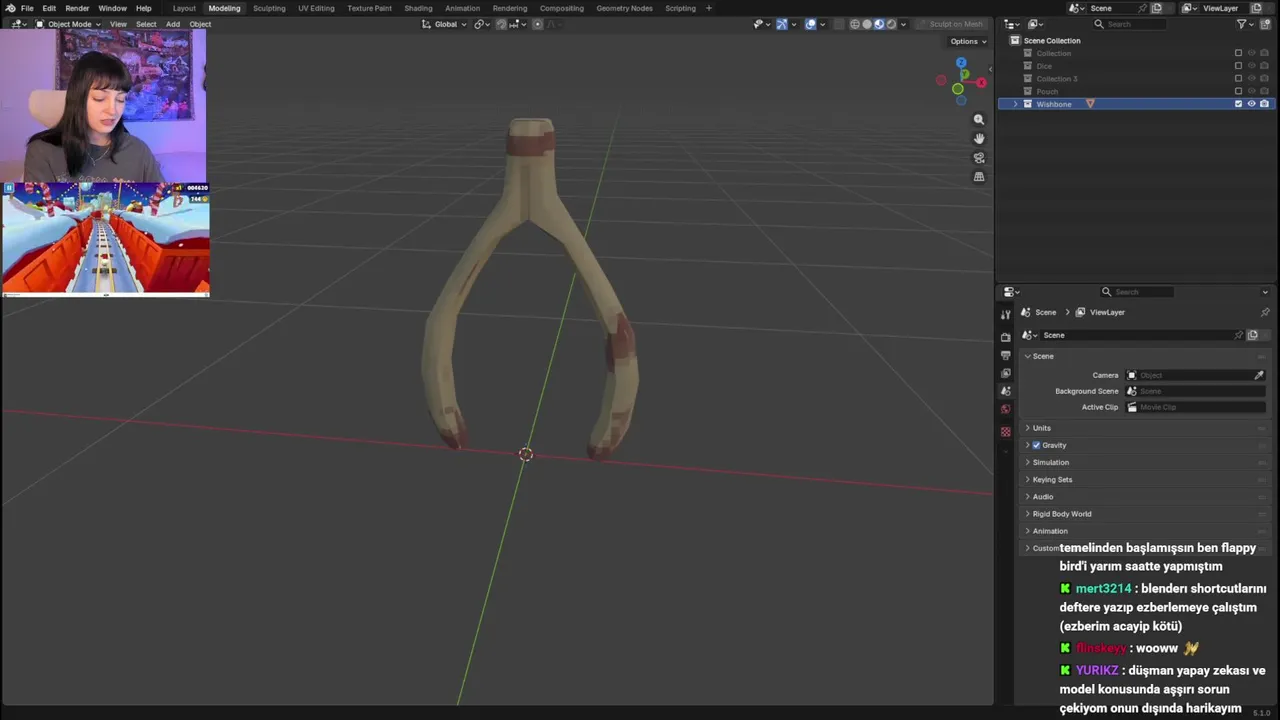Open the Tool properties tab
Viewport: 1280px width, 720px height.
1006,313
